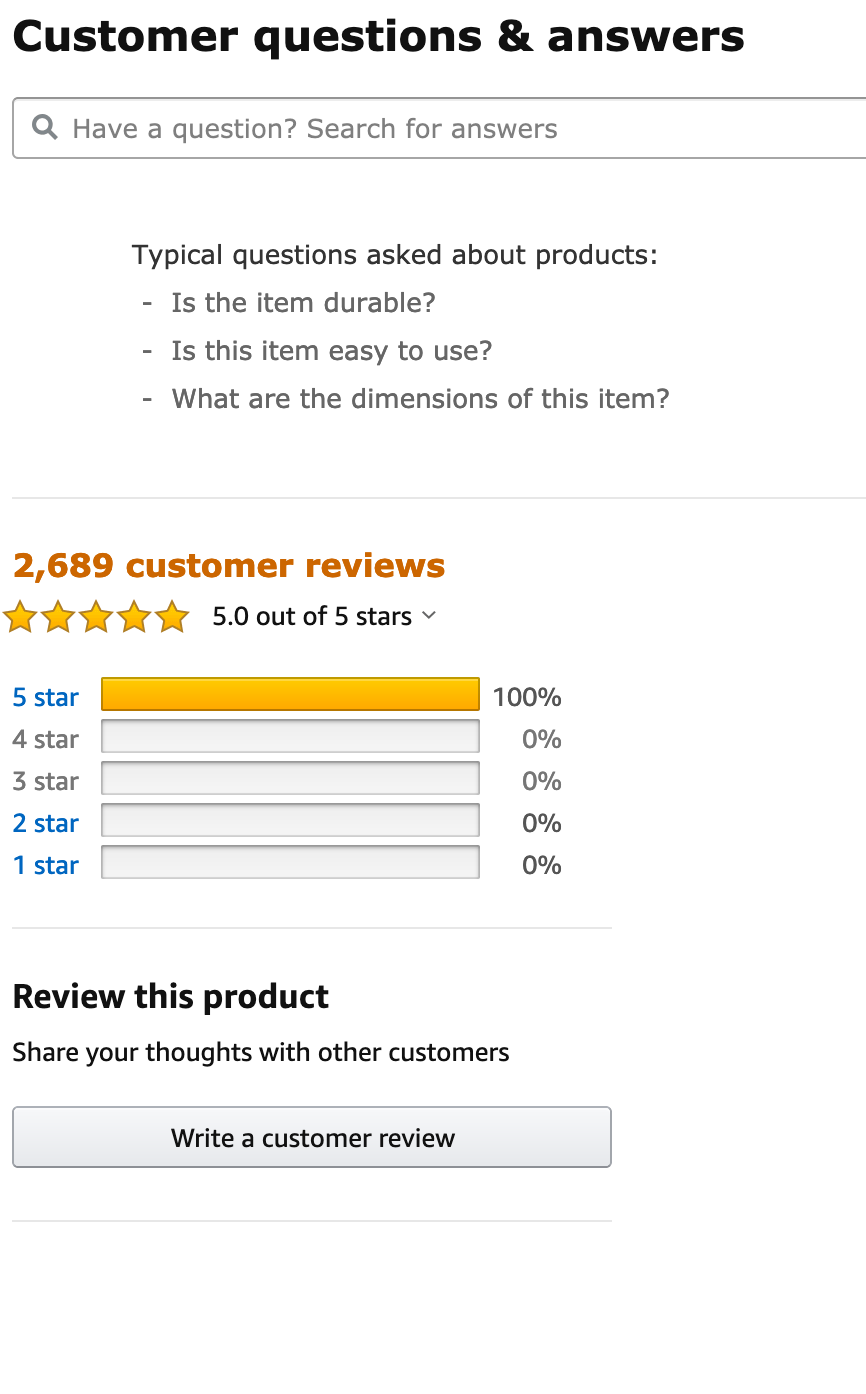Open the 2,689 customer reviews link
Viewport: 866px width, 1394px height.
(228, 565)
